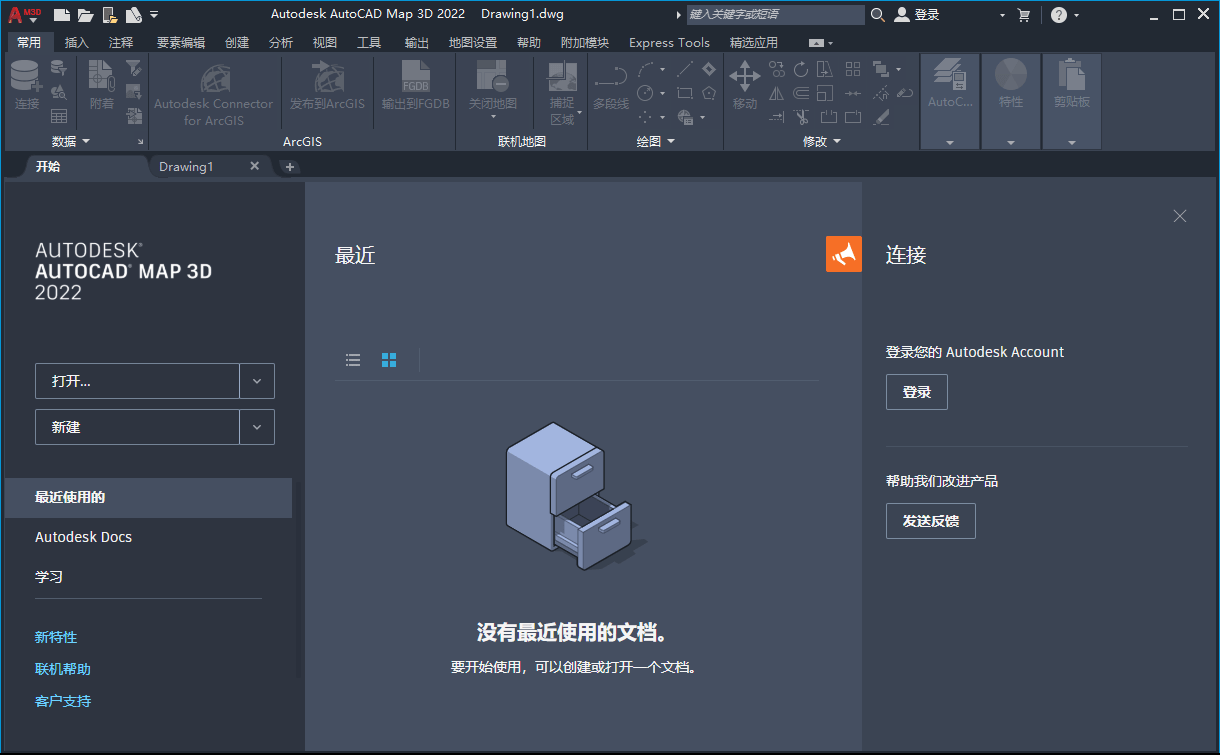Click the 登录 button under Autodesk Account
Viewport: 1220px width, 755px height.
tap(917, 392)
